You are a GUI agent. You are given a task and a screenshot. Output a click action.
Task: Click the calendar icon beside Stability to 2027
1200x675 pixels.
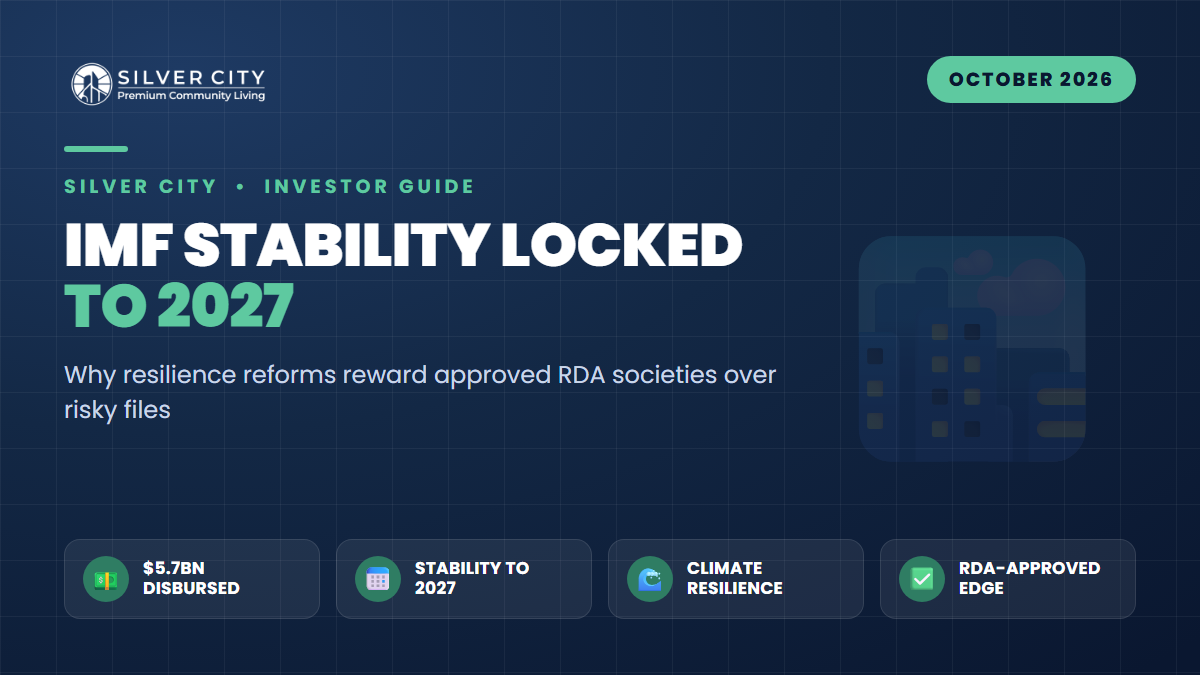[378, 579]
